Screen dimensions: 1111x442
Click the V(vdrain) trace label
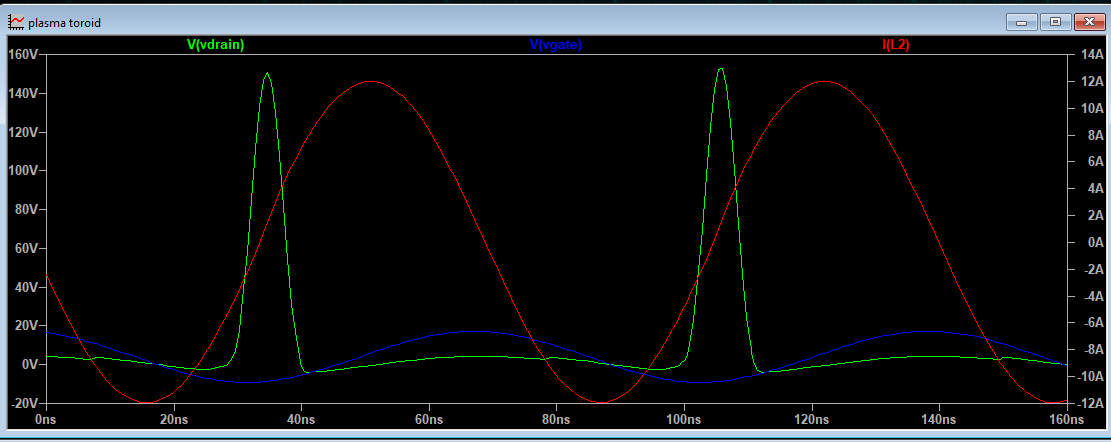(x=216, y=45)
